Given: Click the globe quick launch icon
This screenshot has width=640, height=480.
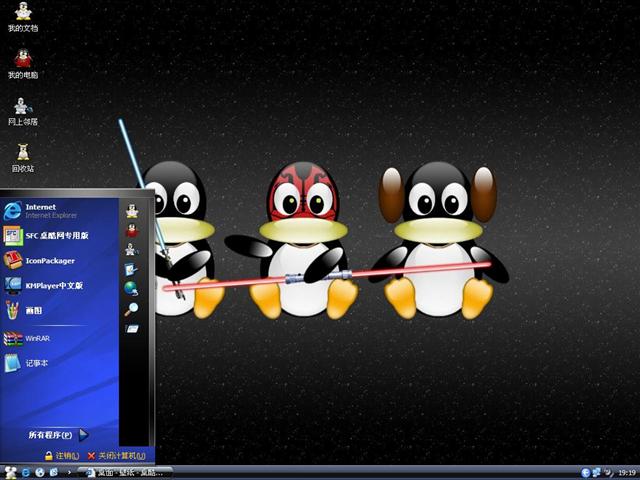Looking at the screenshot, I should (40, 473).
